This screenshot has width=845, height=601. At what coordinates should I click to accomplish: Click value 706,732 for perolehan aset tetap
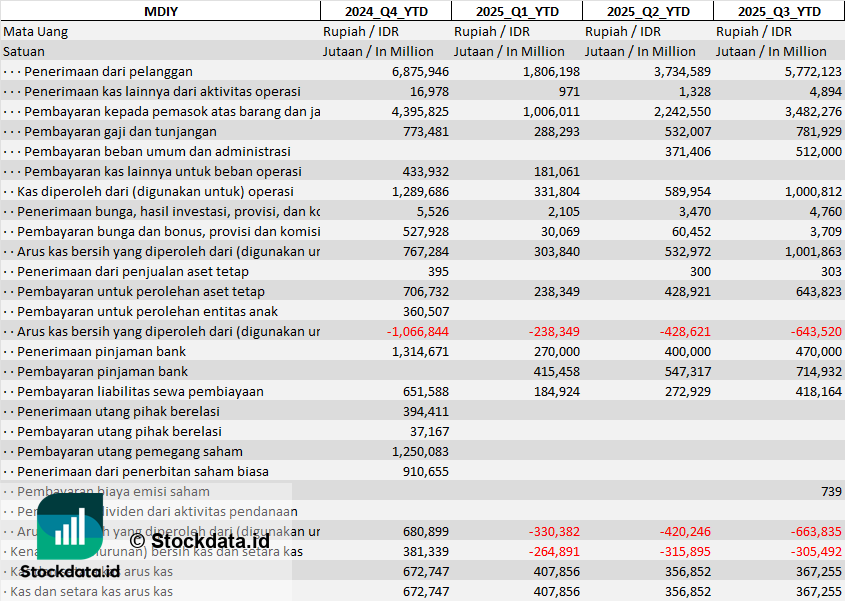pos(426,291)
